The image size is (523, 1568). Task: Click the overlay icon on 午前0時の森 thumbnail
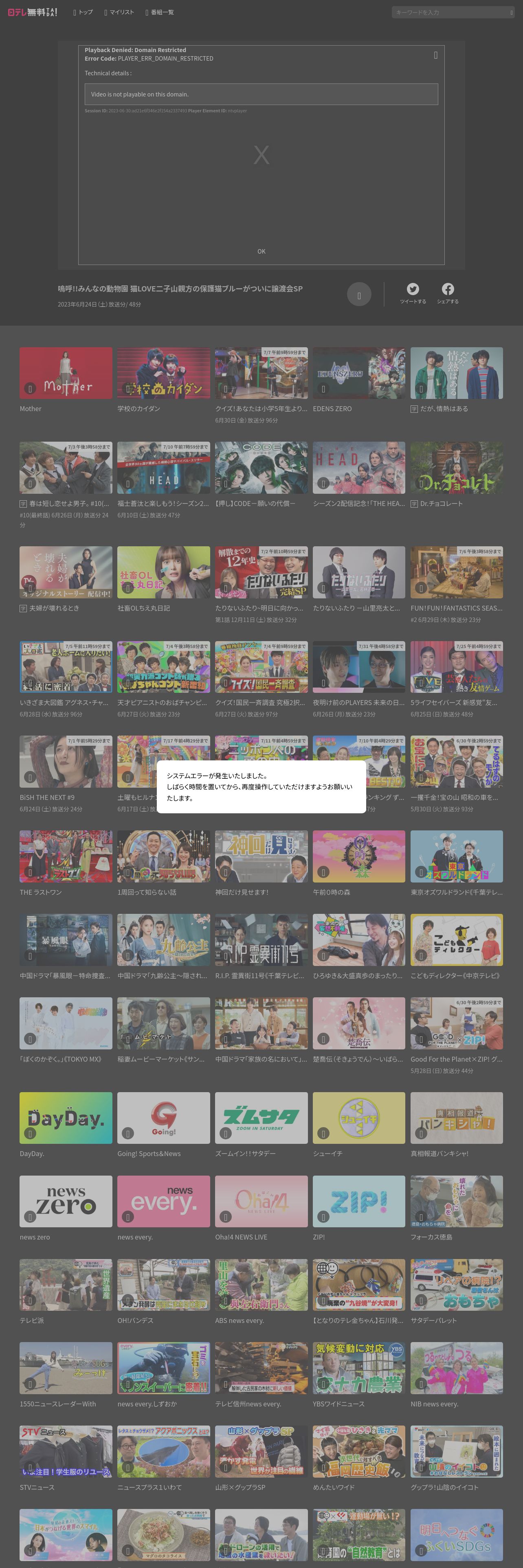(x=323, y=872)
